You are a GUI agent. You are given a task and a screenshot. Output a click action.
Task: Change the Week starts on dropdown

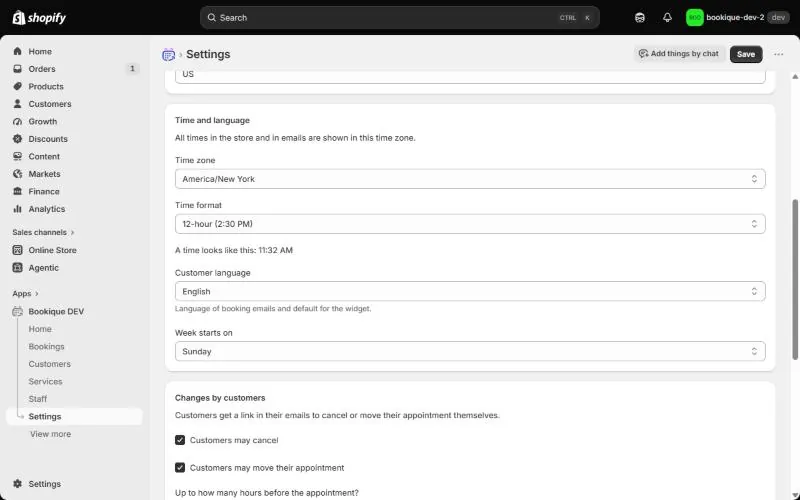[x=470, y=351]
